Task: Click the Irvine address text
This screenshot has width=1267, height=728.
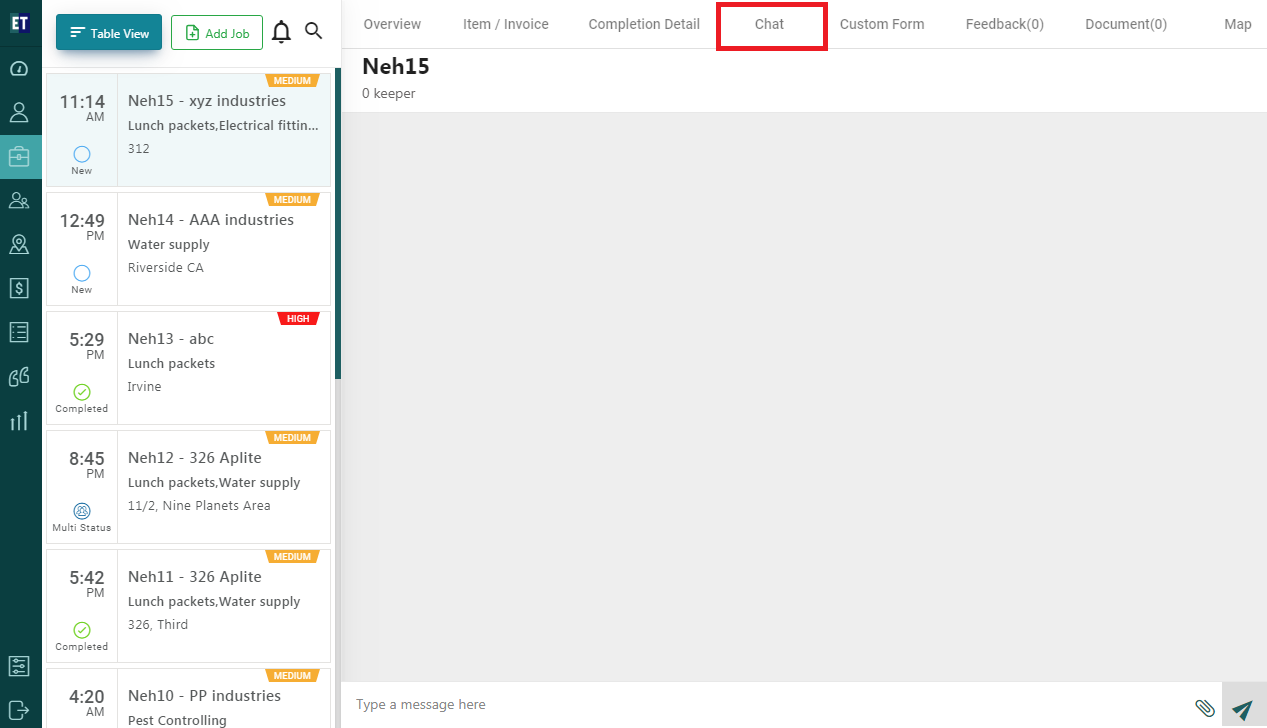Action: pyautogui.click(x=145, y=387)
